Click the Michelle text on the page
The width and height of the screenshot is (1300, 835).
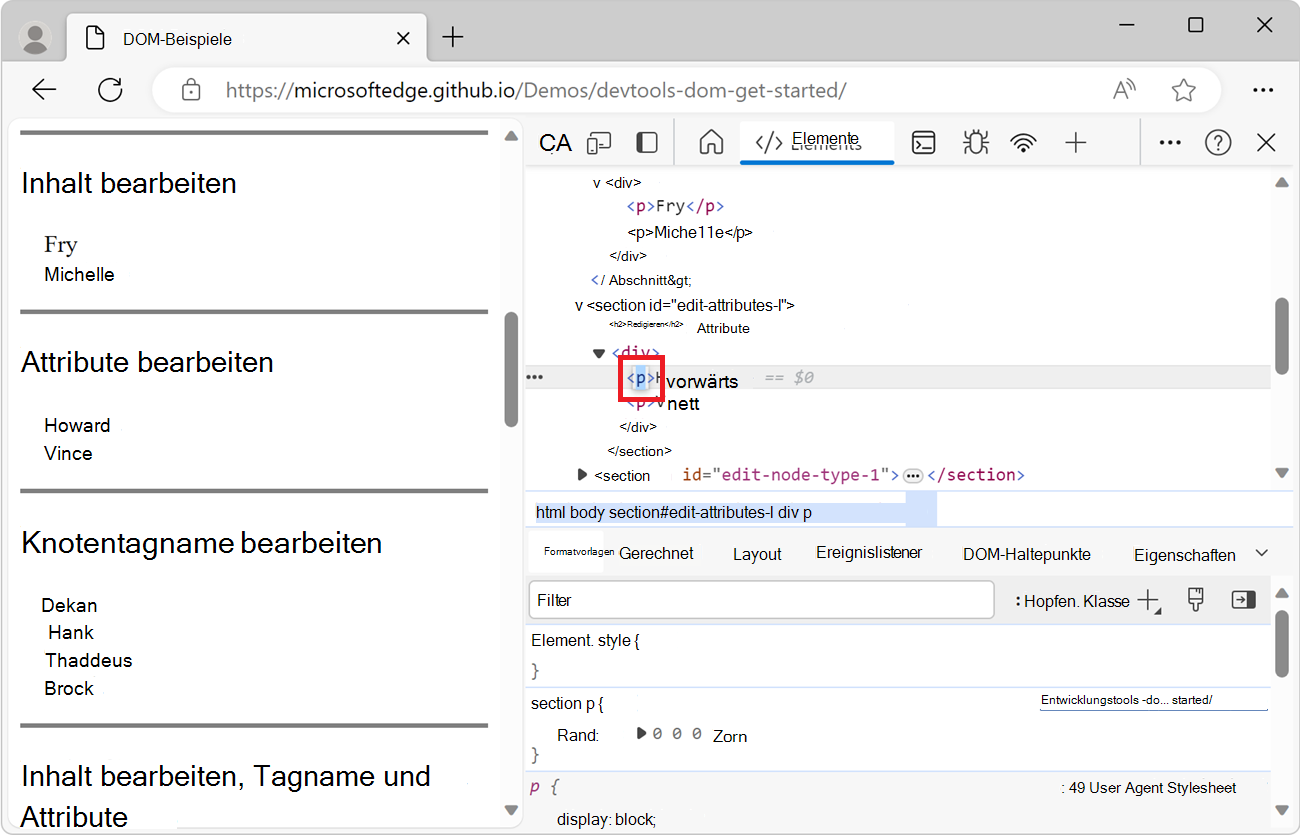coord(79,275)
